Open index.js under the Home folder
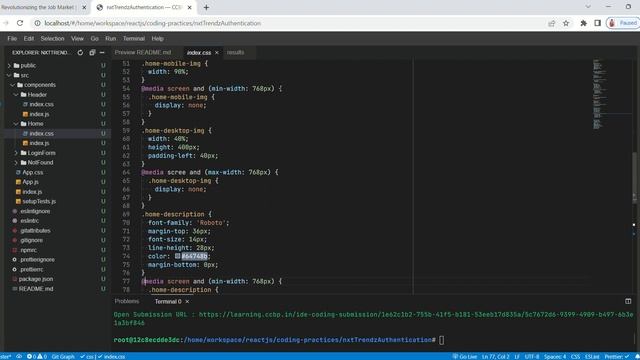640x360 pixels. (x=39, y=143)
